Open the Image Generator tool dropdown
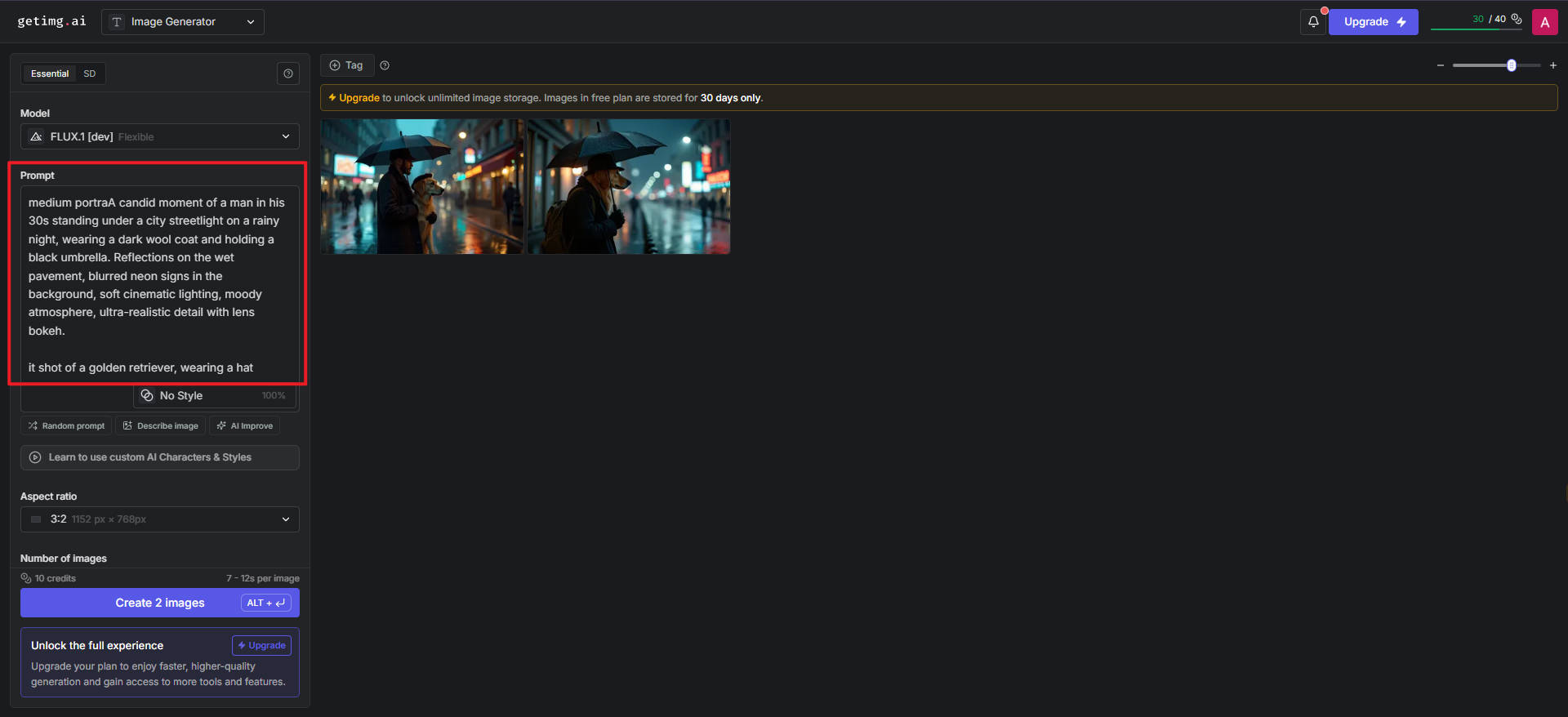The height and width of the screenshot is (717, 1568). [x=183, y=22]
